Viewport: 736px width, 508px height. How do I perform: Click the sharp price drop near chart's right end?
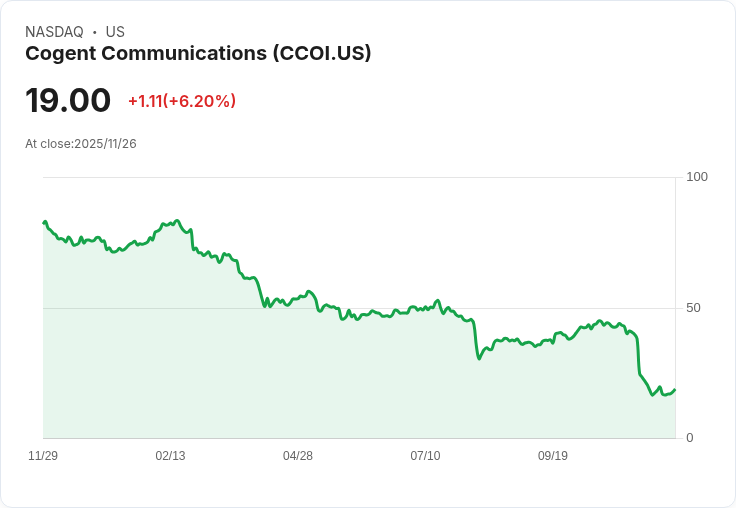[638, 355]
